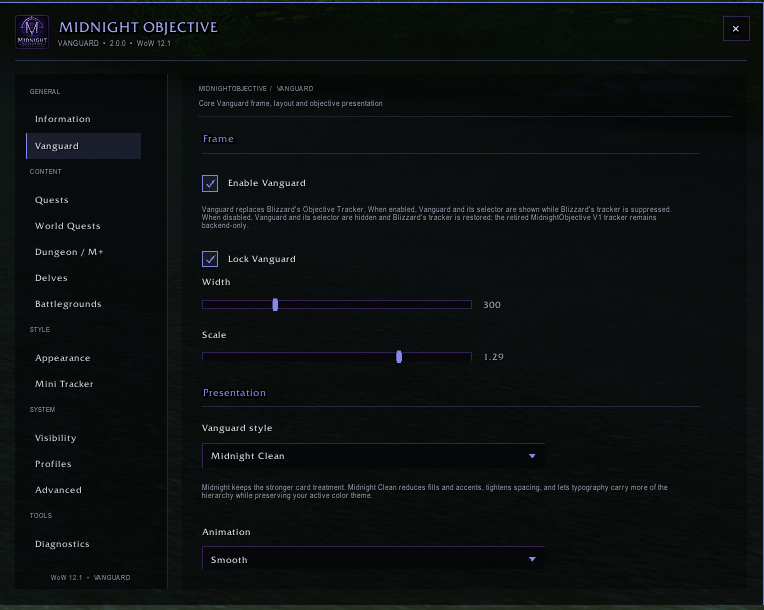Viewport: 764px width, 610px height.
Task: Open the Delves settings page
Action: [x=51, y=278]
